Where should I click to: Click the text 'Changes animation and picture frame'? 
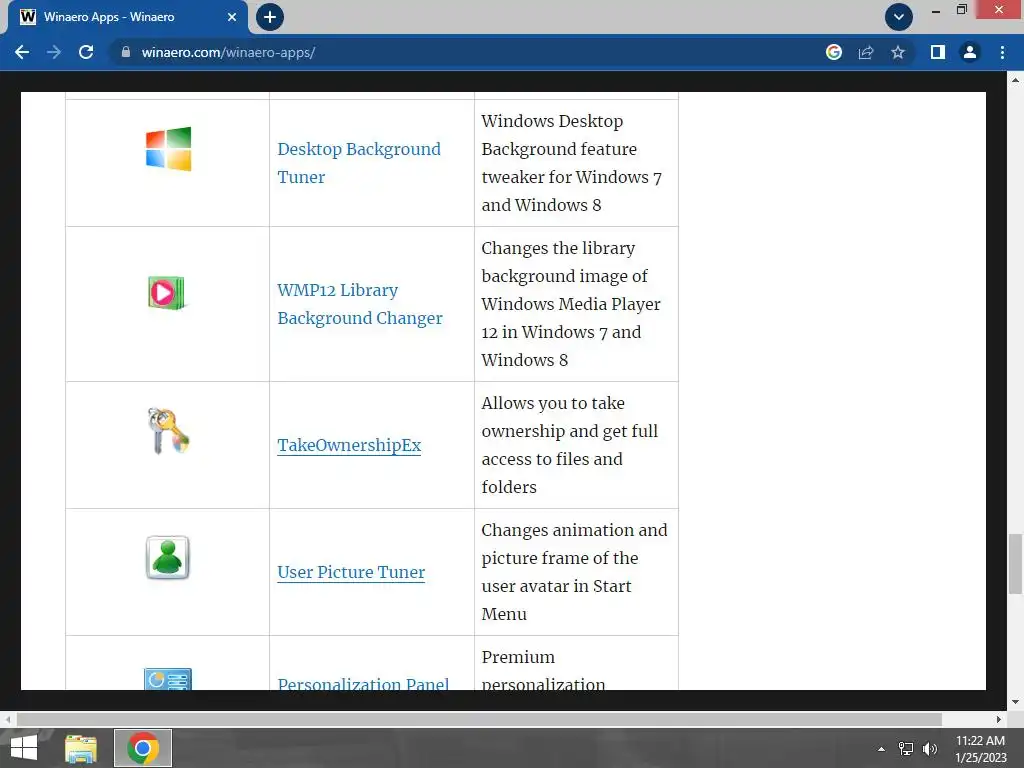[x=574, y=544]
